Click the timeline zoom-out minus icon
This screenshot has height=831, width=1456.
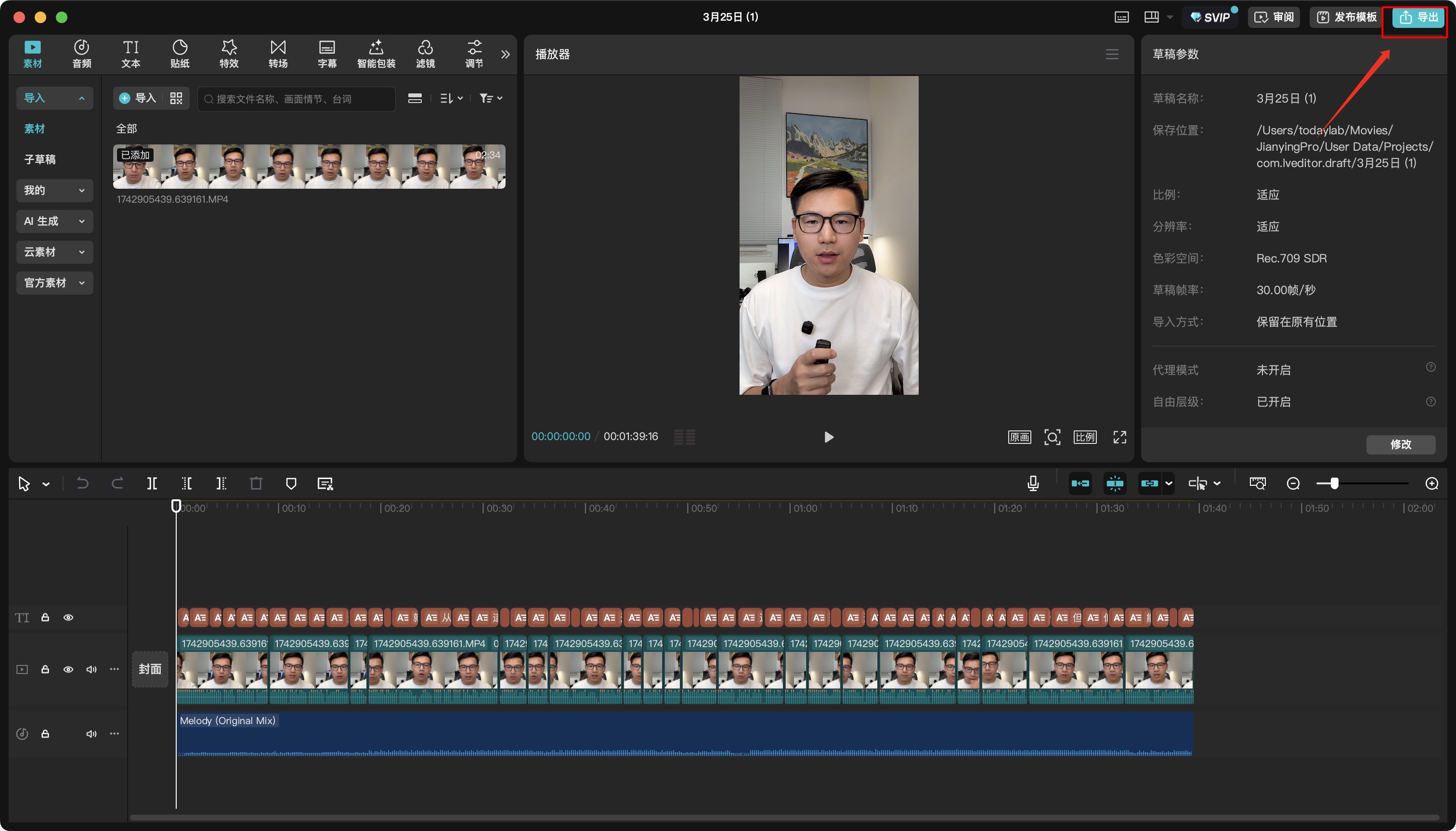click(1293, 484)
